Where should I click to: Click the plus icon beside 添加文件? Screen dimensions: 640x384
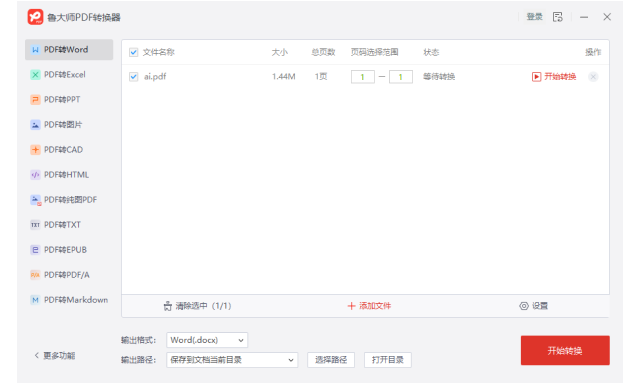point(351,306)
